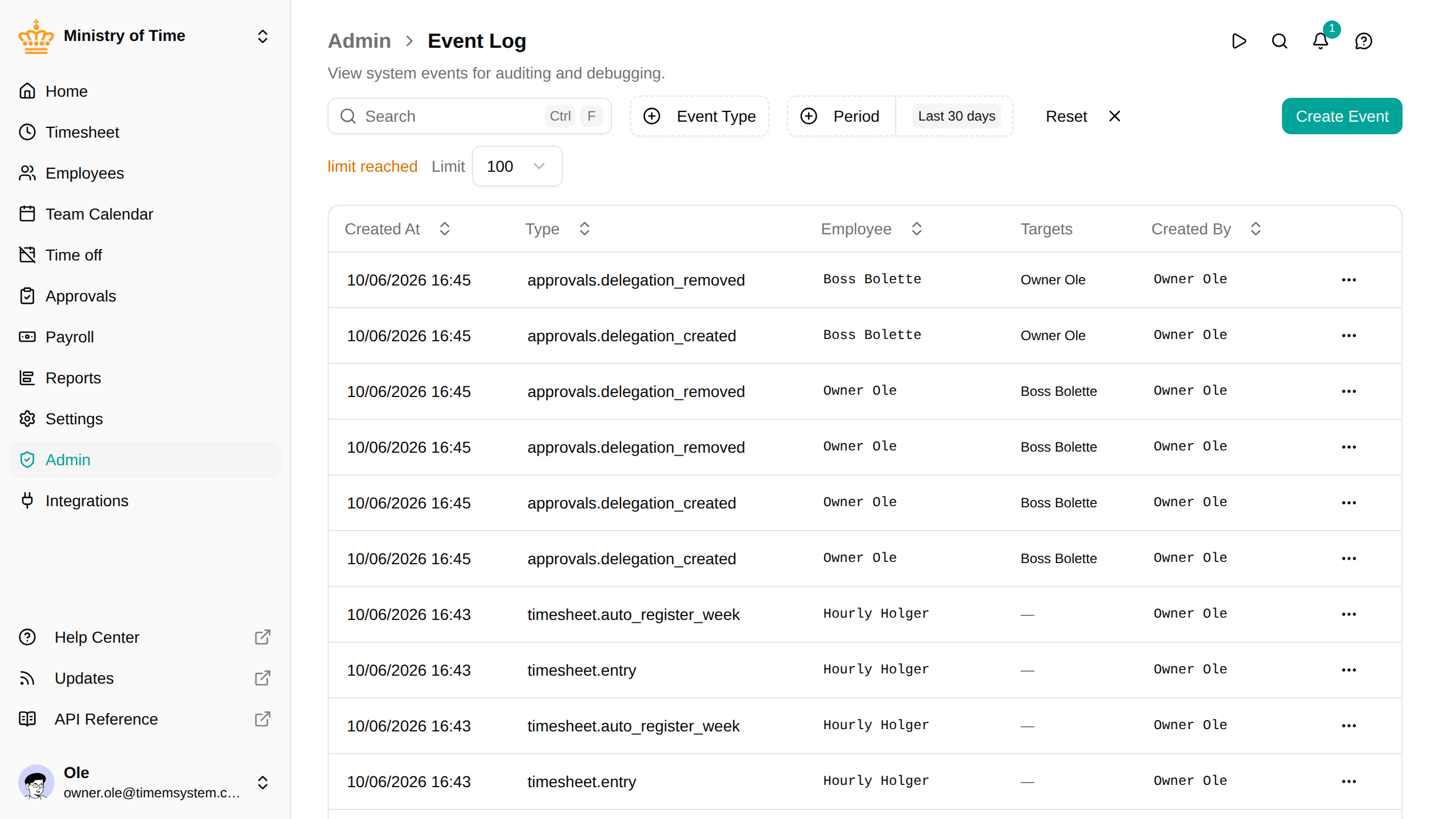Open row menu for Boss Bolette delegation_created event
The height and width of the screenshot is (819, 1456).
[1349, 336]
